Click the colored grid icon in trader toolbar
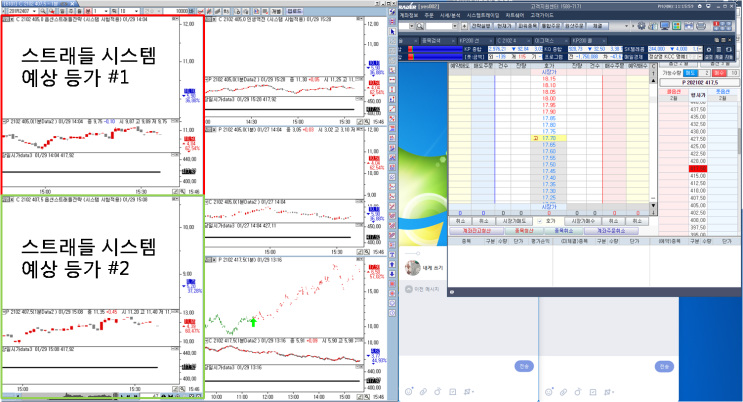 [x=676, y=26]
